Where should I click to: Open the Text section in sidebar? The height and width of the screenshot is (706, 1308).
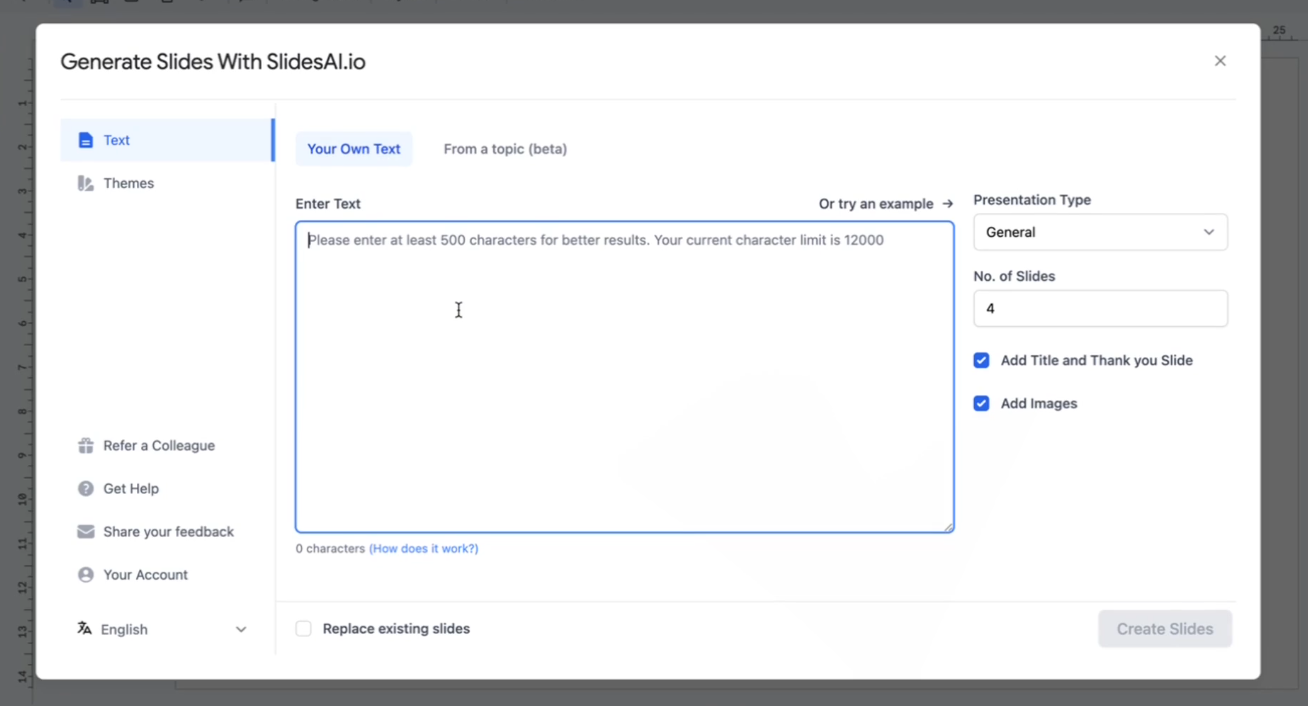[166, 140]
